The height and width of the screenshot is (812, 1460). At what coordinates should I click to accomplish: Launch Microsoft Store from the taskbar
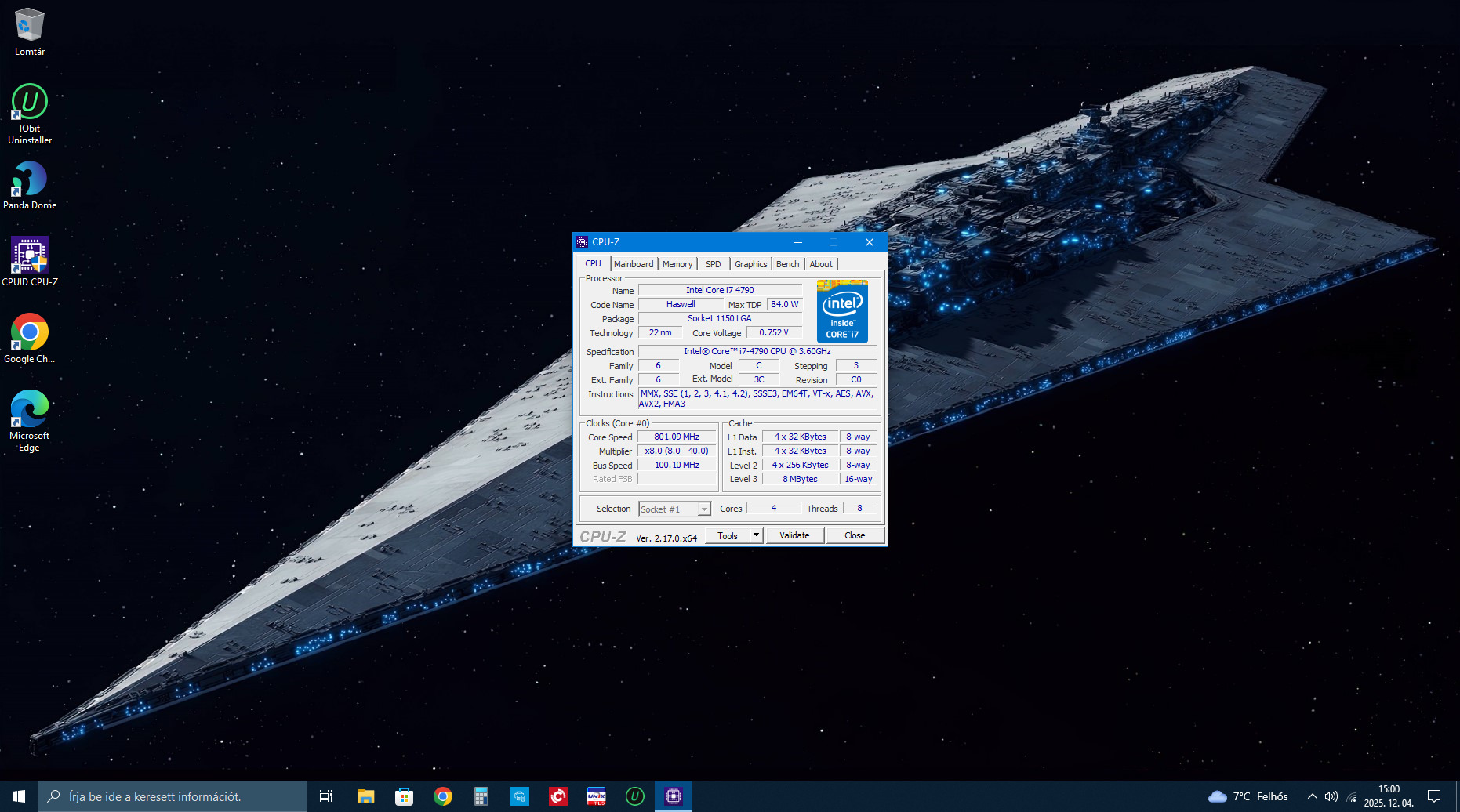click(404, 796)
